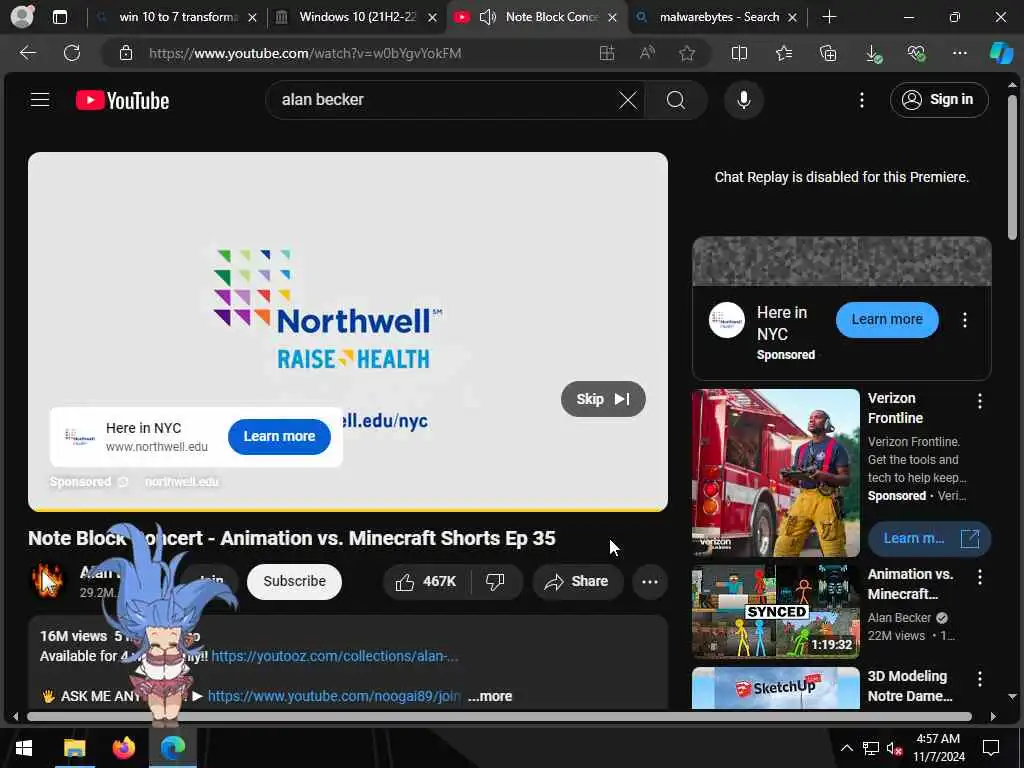
Task: Launch Firefox from the taskbar
Action: [x=123, y=748]
